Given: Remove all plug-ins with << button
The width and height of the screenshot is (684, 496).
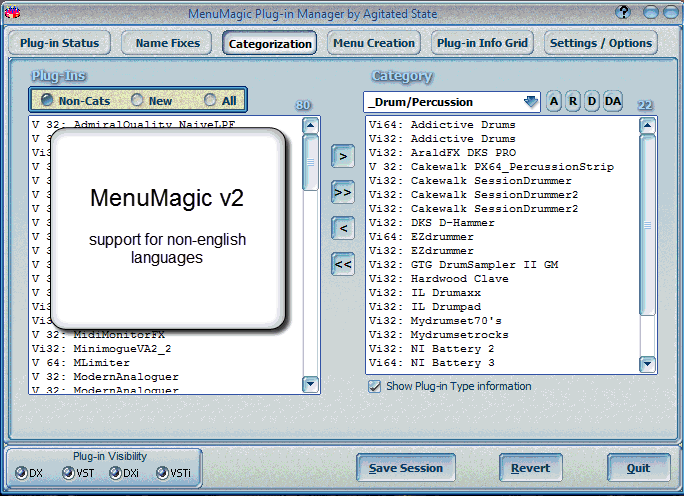Looking at the screenshot, I should [x=343, y=264].
